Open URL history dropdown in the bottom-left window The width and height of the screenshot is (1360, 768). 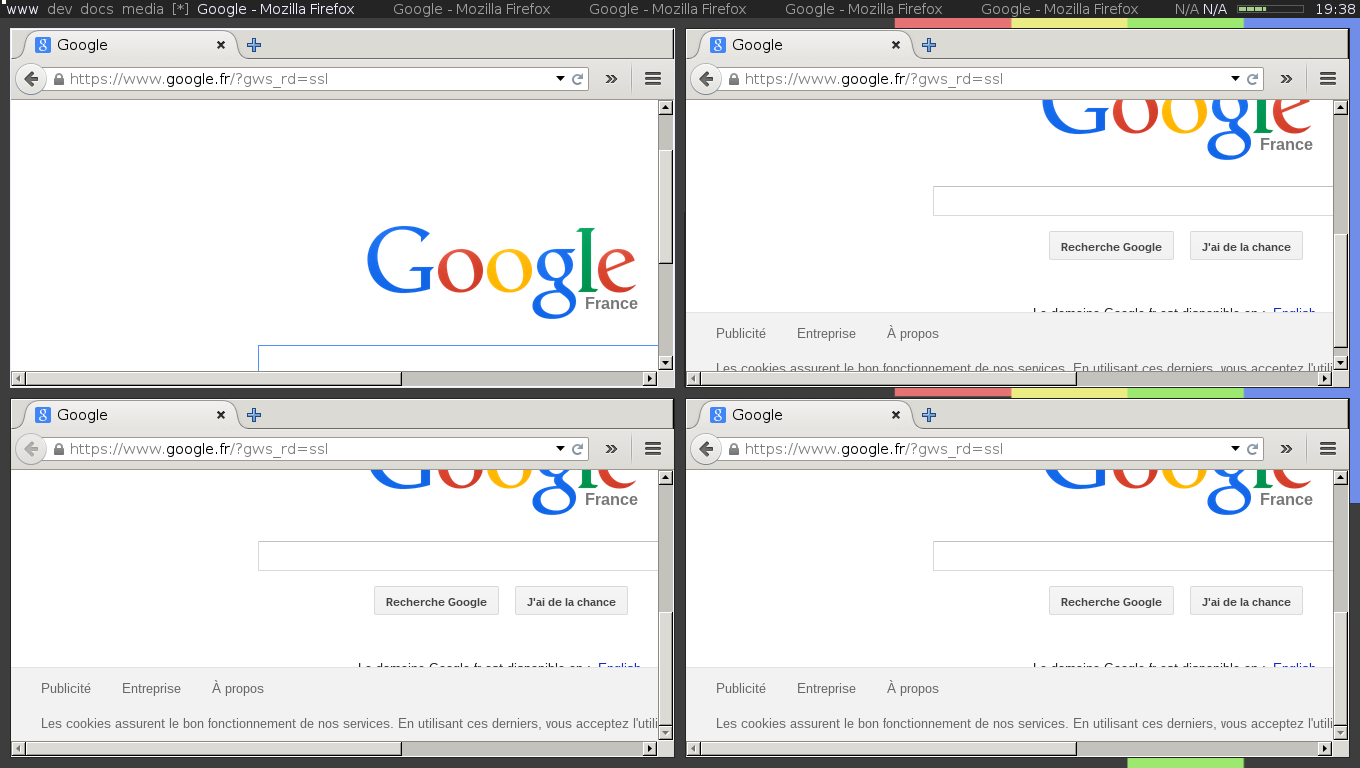(x=560, y=449)
